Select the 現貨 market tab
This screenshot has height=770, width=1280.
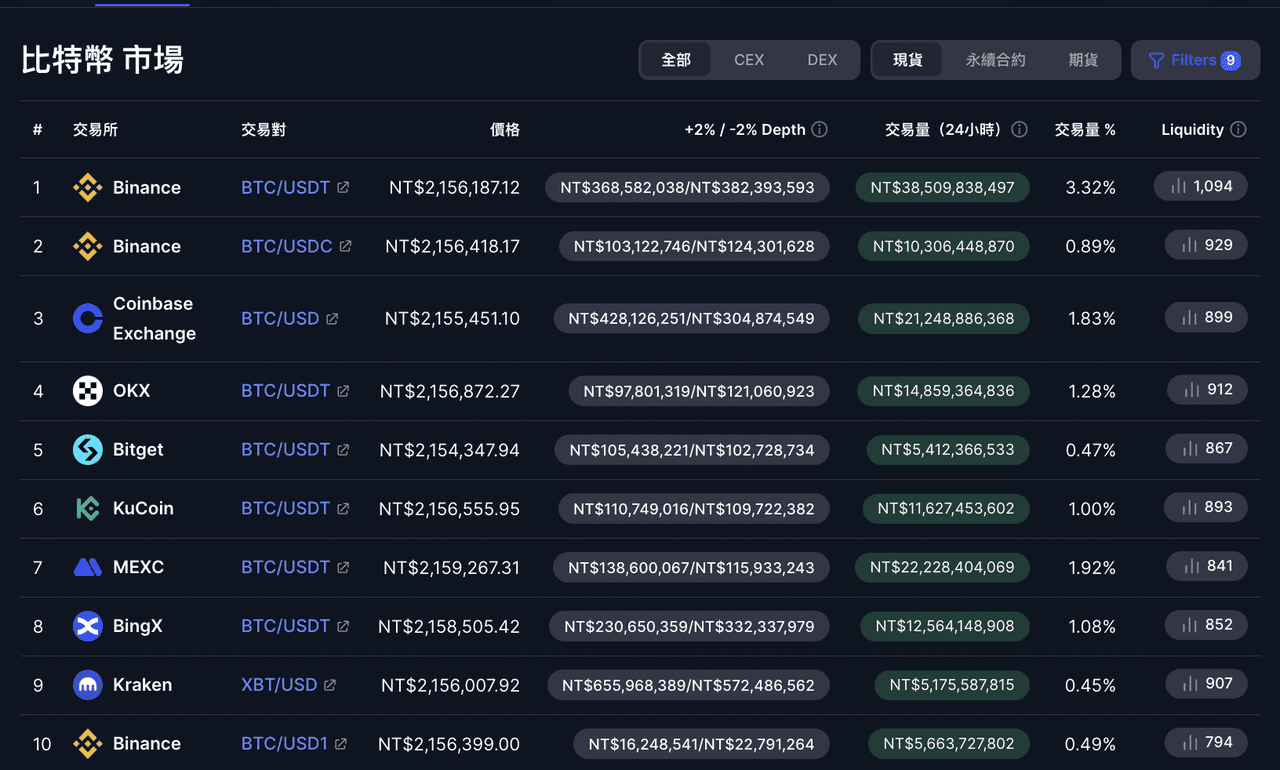(x=908, y=60)
